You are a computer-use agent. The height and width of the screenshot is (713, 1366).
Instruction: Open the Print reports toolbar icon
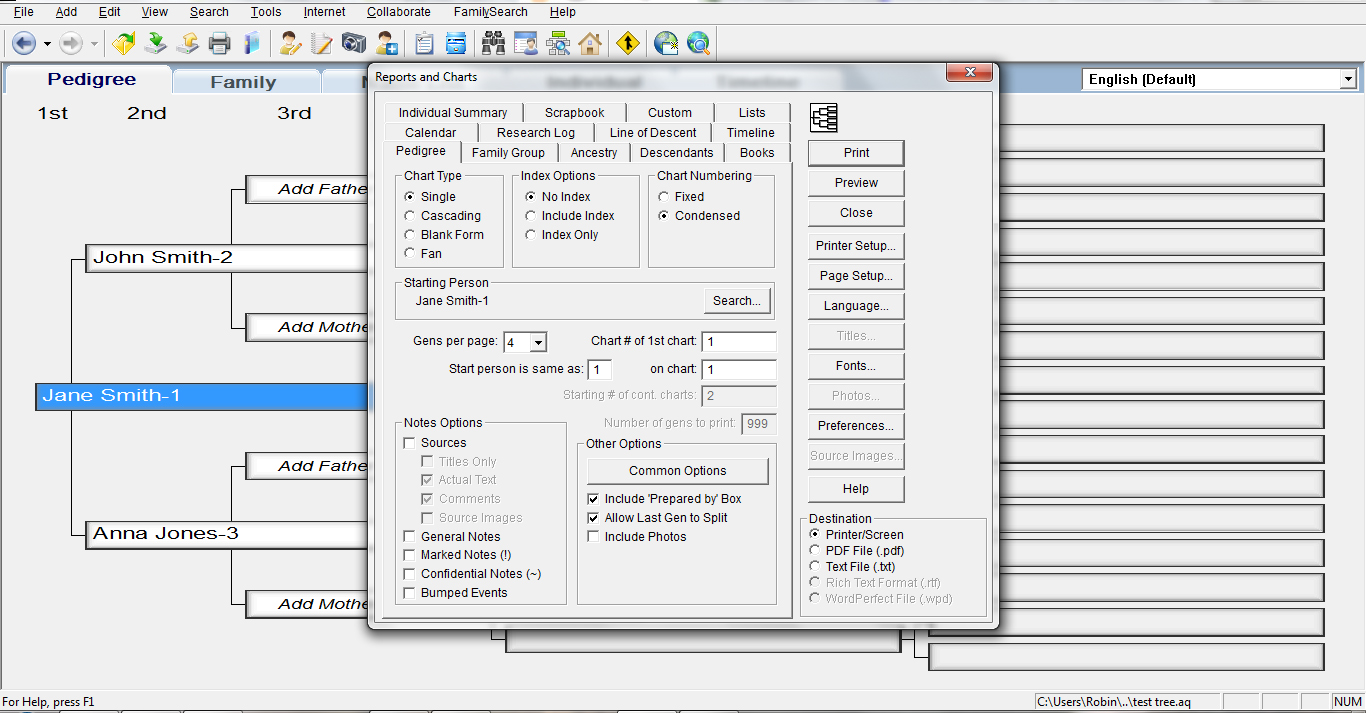pos(221,43)
